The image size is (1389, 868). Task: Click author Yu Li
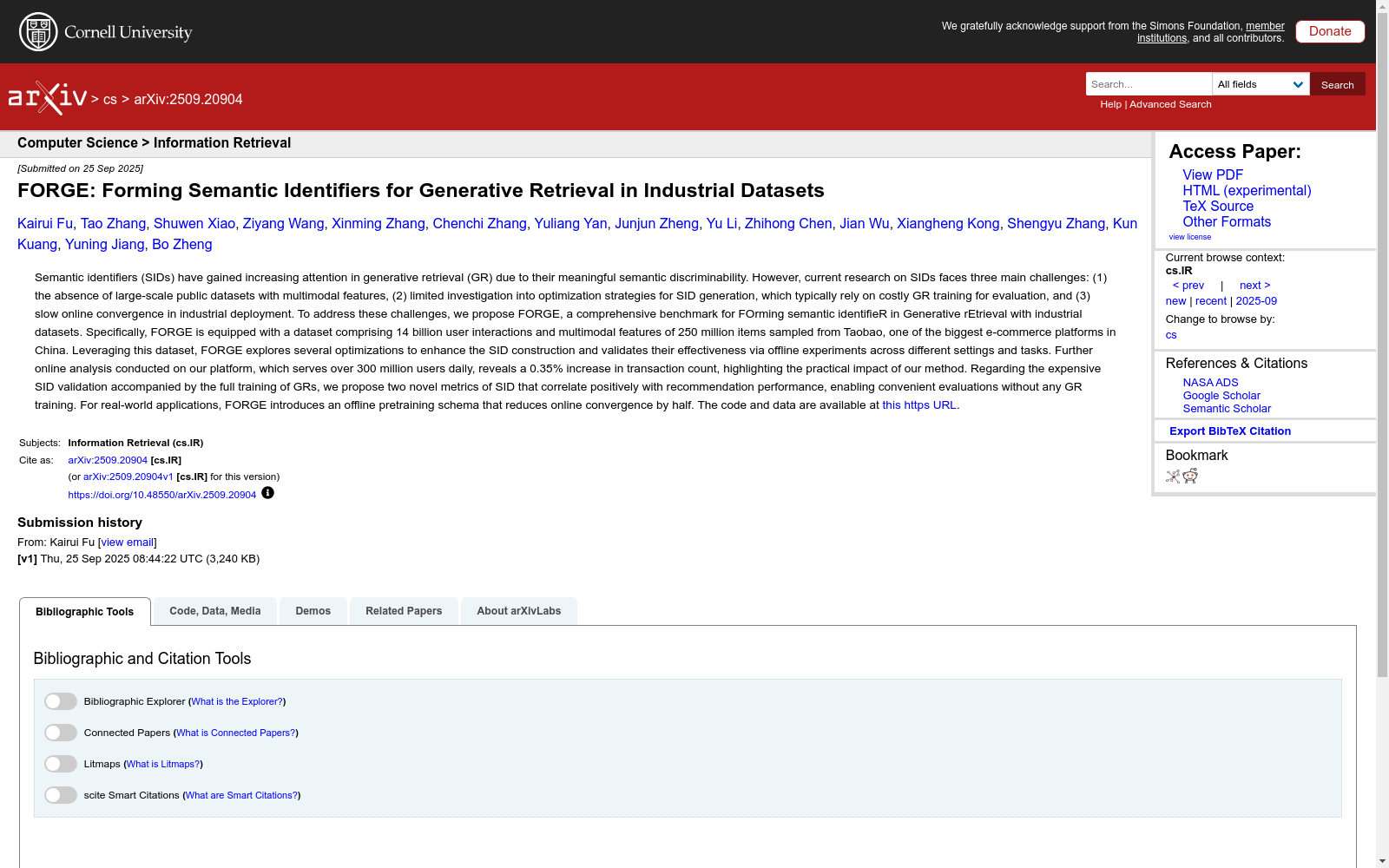pyautogui.click(x=721, y=223)
